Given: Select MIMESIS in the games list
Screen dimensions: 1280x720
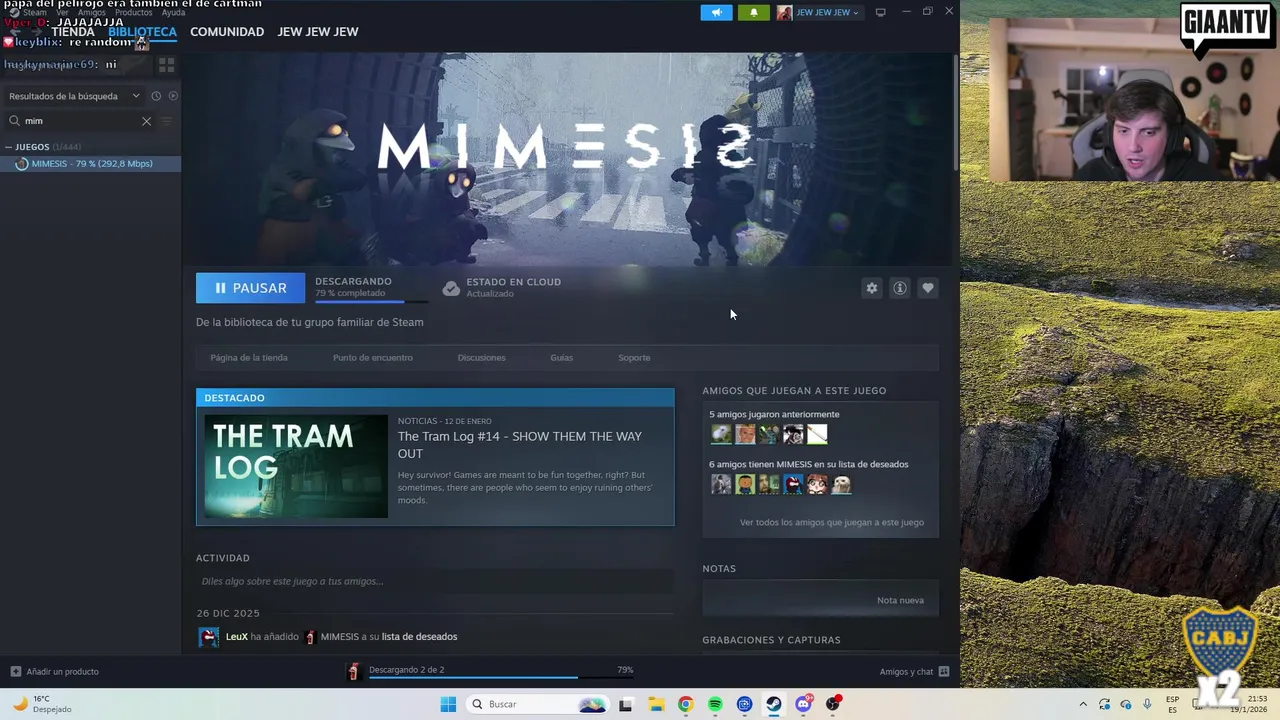Looking at the screenshot, I should [x=91, y=164].
